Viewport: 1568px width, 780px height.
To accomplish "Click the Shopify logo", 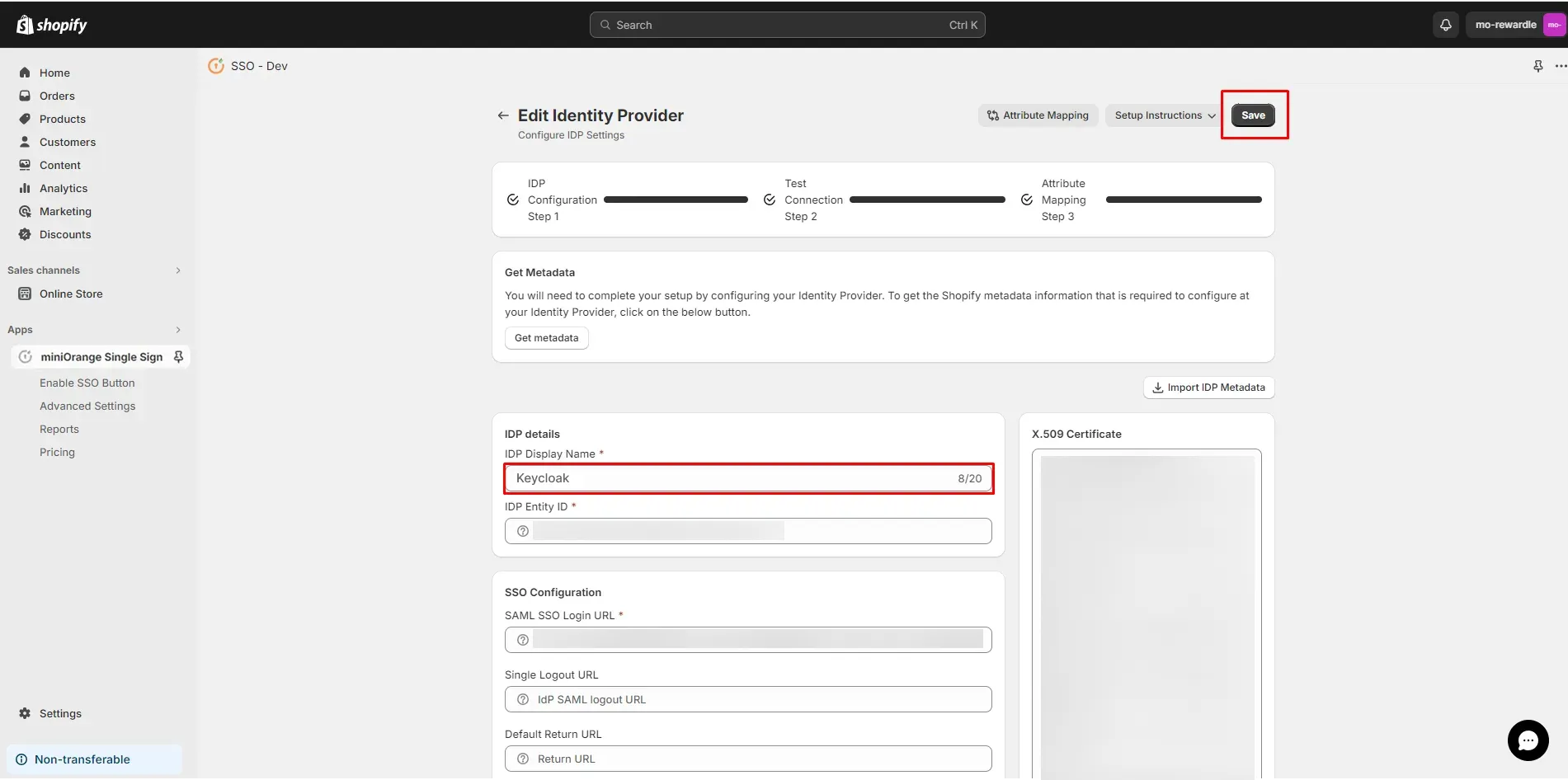I will click(x=51, y=25).
